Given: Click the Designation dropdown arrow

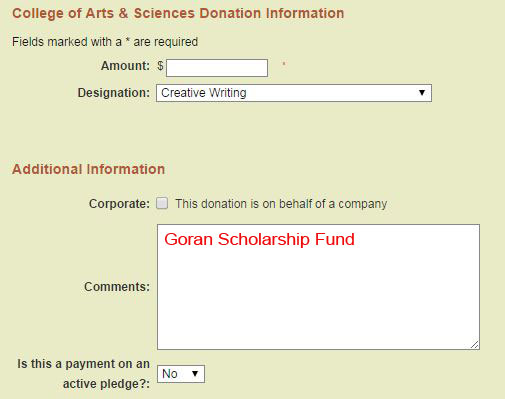Looking at the screenshot, I should (422, 93).
